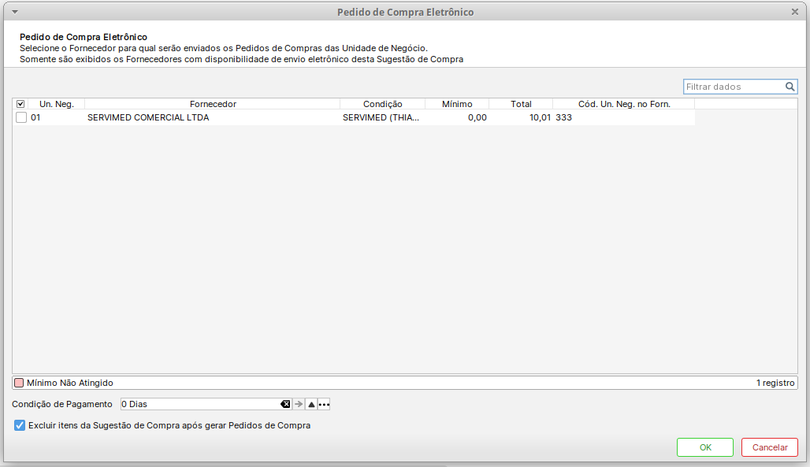Open the window menu arrow in title bar

pos(14,12)
